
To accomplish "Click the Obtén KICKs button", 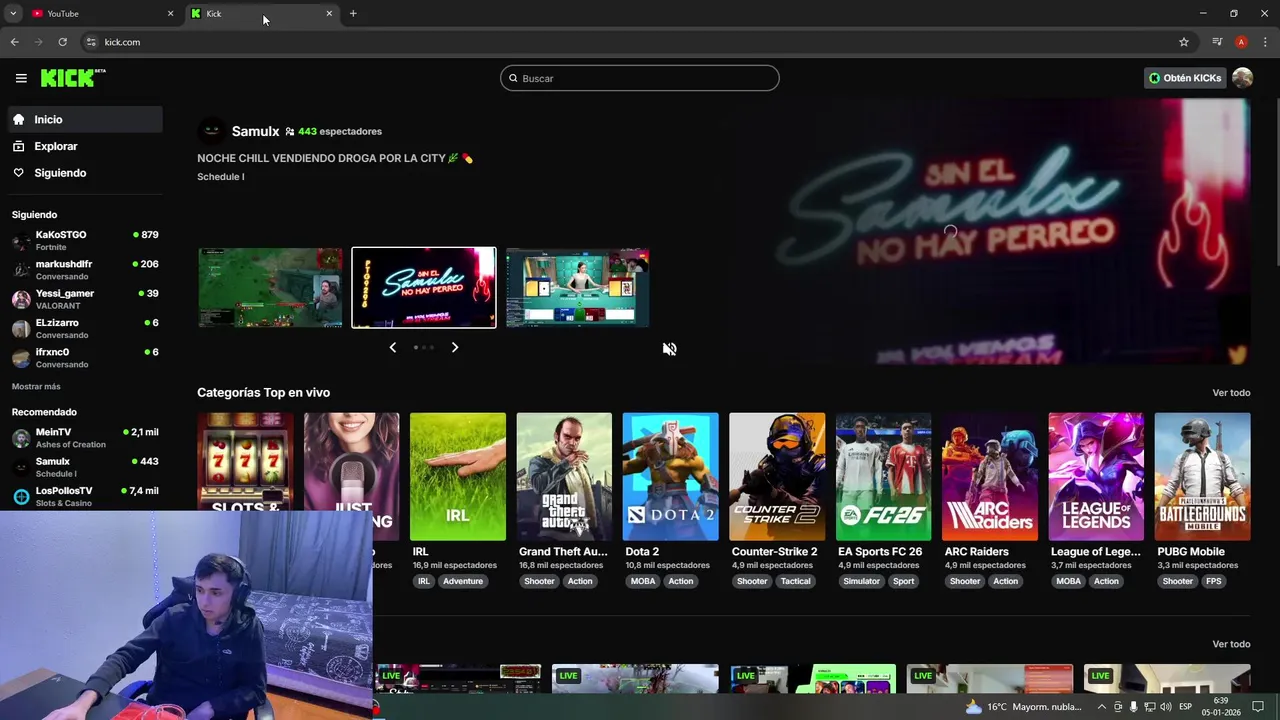I will [1185, 78].
